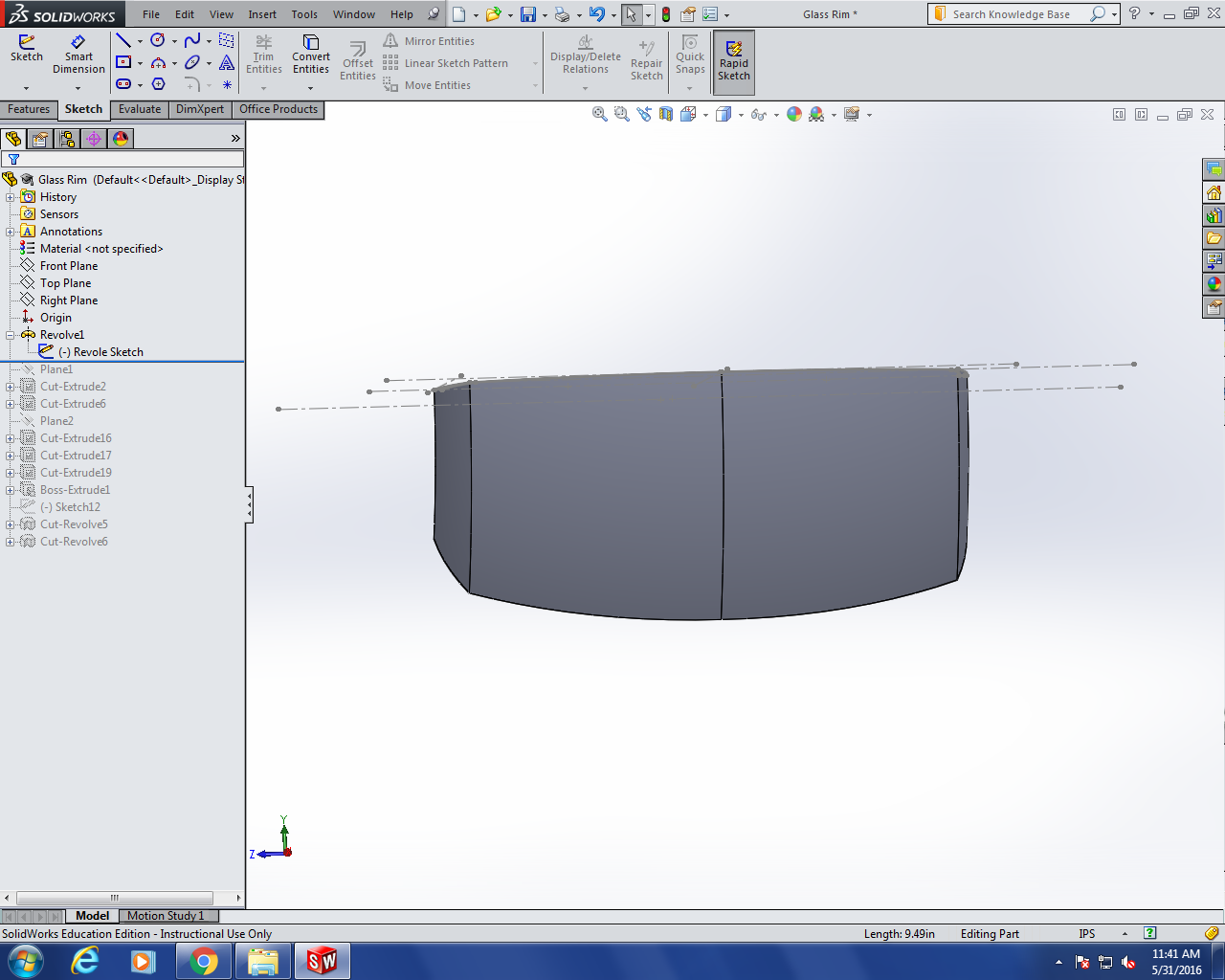The width and height of the screenshot is (1225, 980).
Task: Expand the Cut-Extrude2 feature node
Action: pyautogui.click(x=11, y=387)
